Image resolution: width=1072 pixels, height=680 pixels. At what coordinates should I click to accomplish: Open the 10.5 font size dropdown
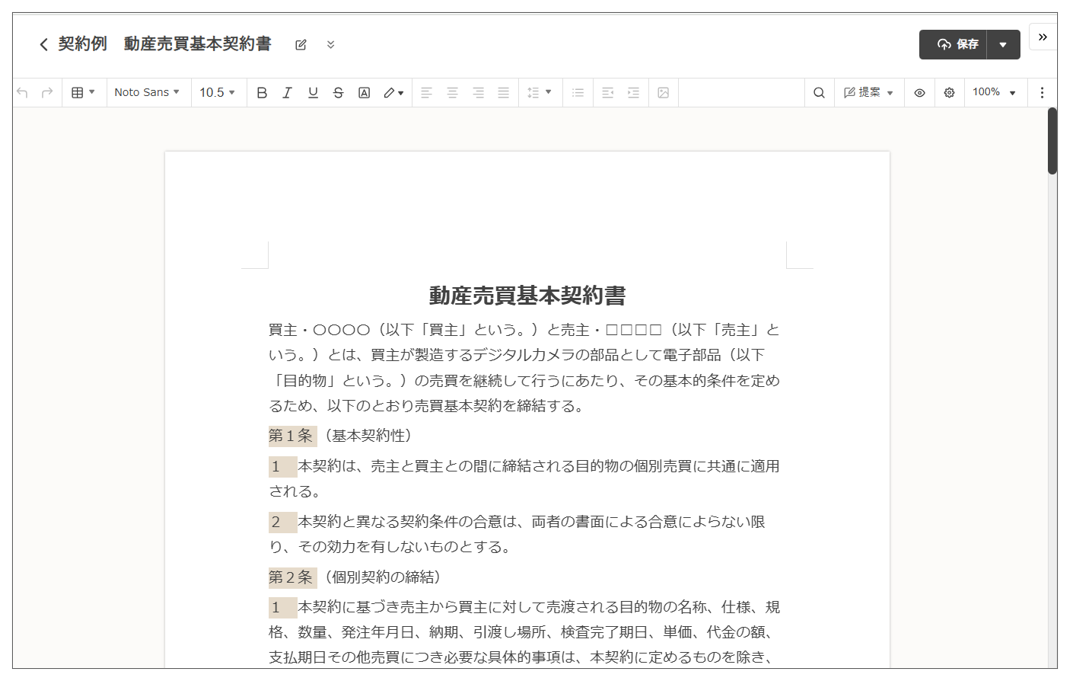[x=217, y=93]
